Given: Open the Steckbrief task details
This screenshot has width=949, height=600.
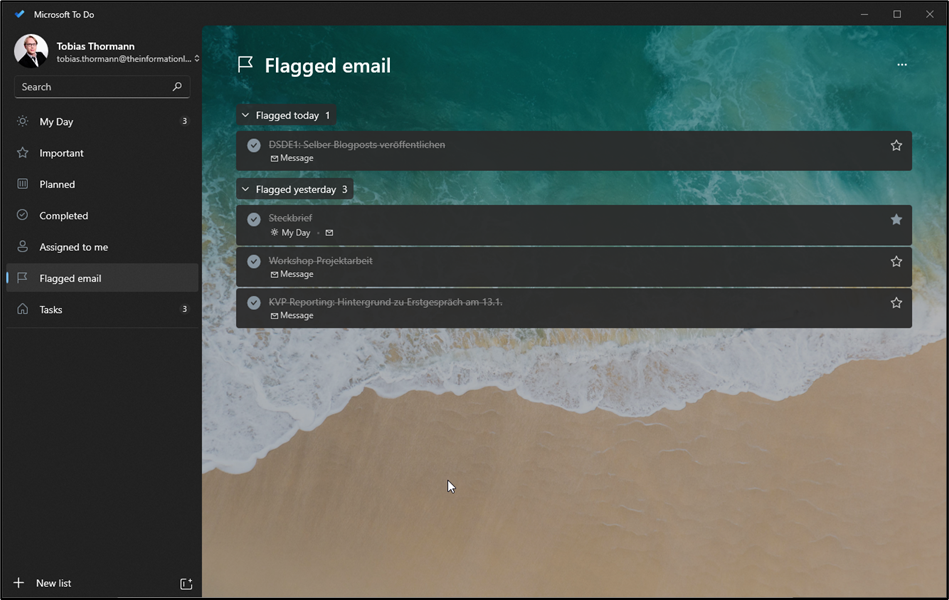Looking at the screenshot, I should click(x=574, y=225).
